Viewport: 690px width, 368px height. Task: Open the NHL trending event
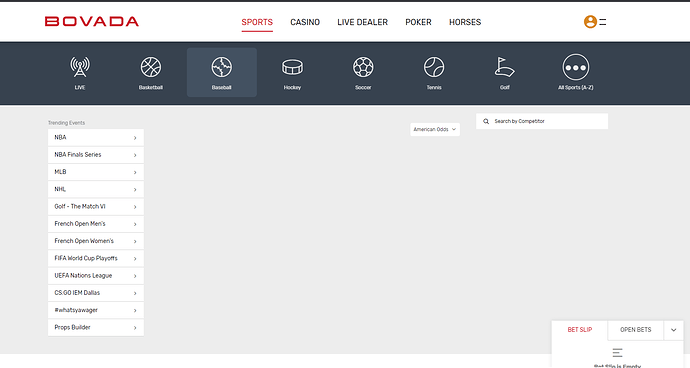point(96,189)
